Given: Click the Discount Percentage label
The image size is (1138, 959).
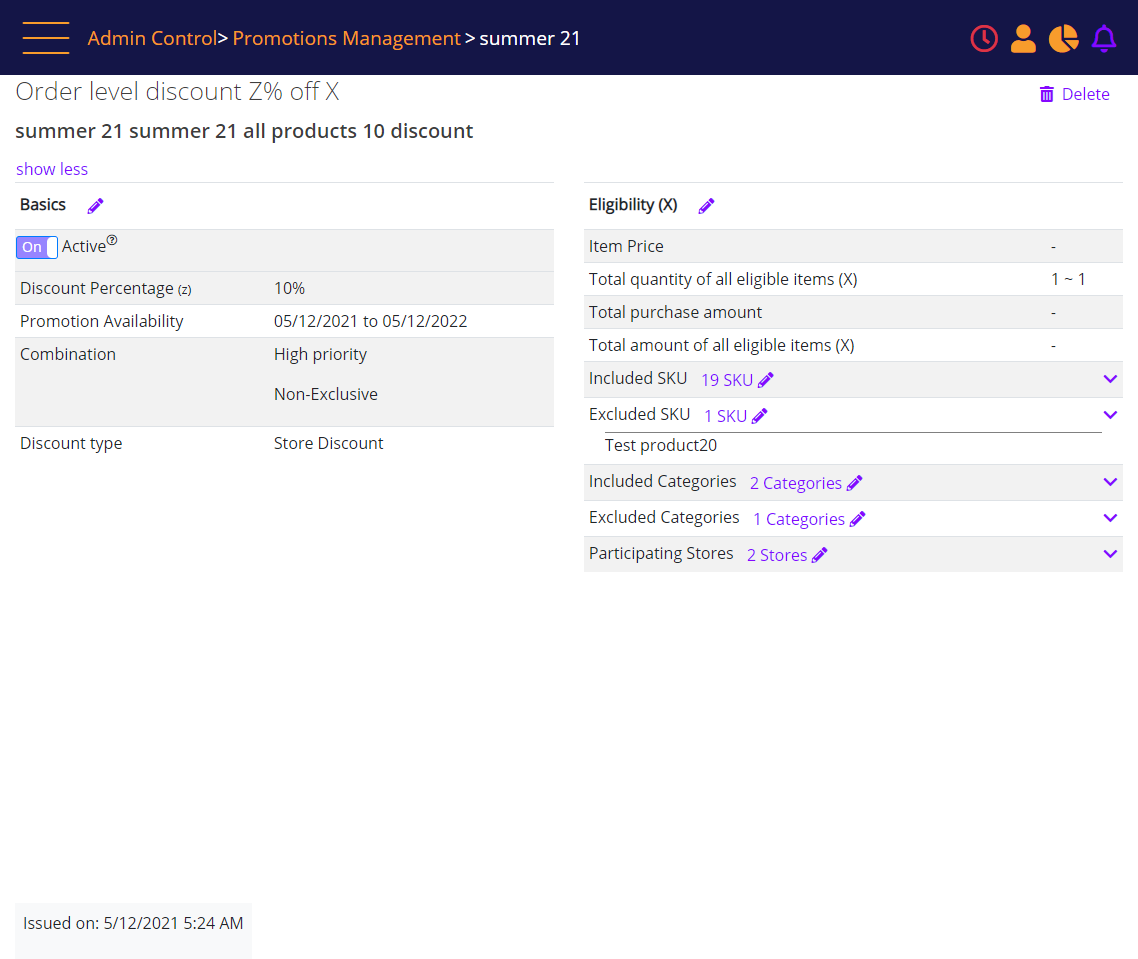Looking at the screenshot, I should tap(105, 288).
